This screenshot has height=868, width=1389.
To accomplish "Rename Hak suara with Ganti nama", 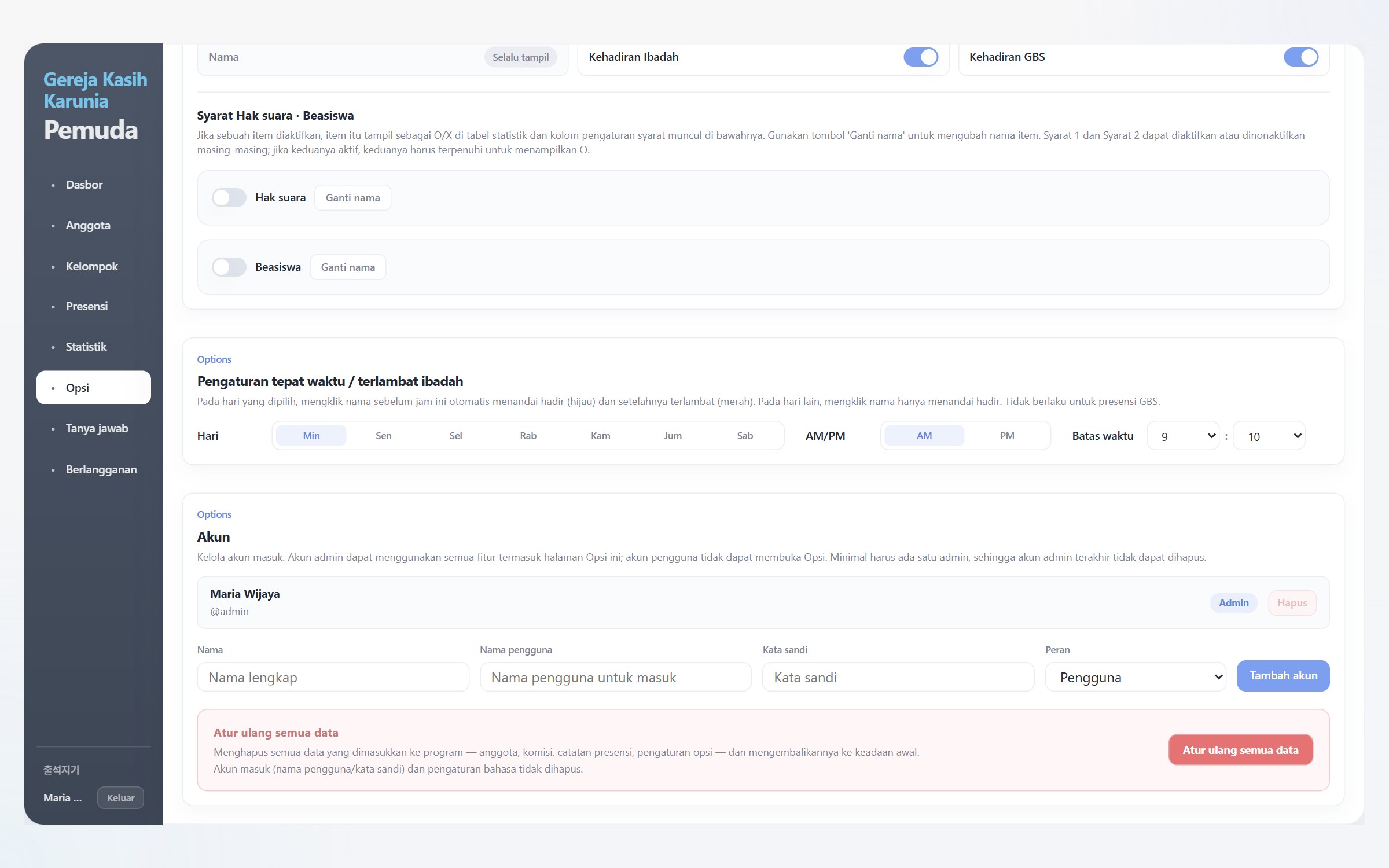I will (x=352, y=198).
